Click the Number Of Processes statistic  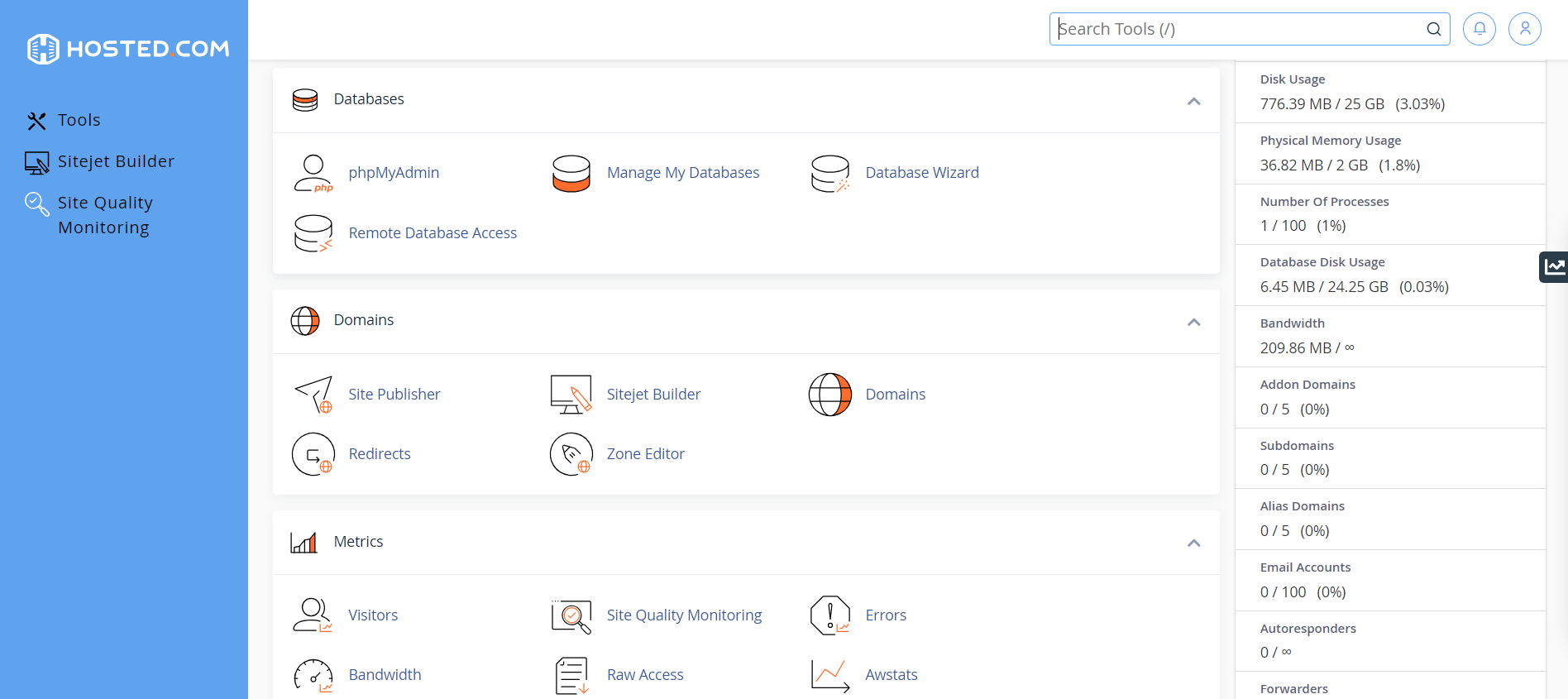pyautogui.click(x=1390, y=214)
